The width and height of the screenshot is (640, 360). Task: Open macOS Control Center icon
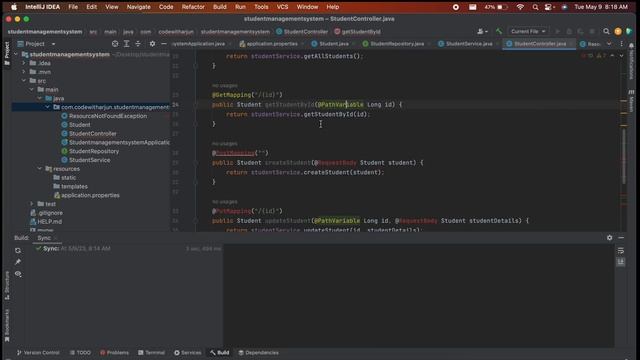click(x=549, y=7)
